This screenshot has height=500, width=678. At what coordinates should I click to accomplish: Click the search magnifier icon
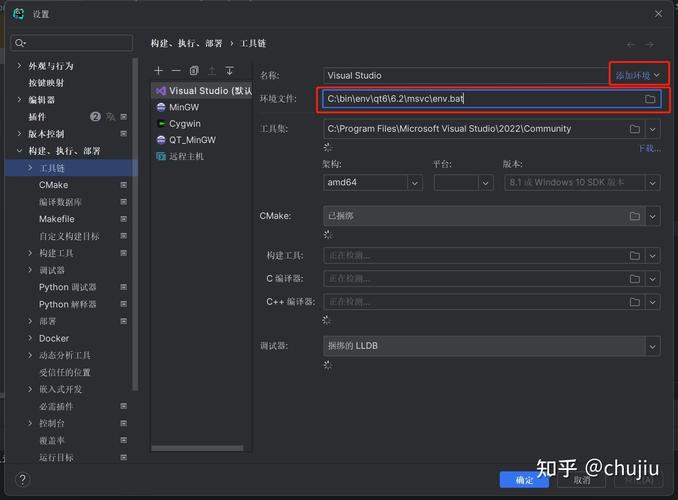[20, 43]
